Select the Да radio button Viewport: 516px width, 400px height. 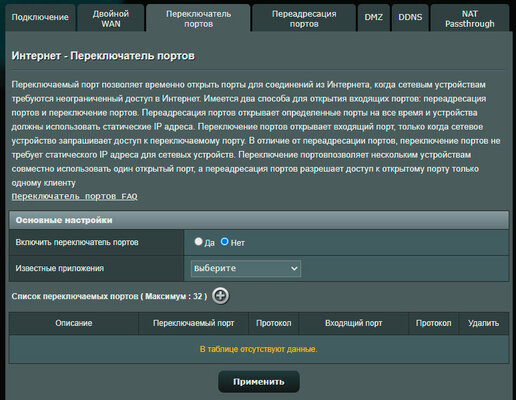tap(199, 241)
